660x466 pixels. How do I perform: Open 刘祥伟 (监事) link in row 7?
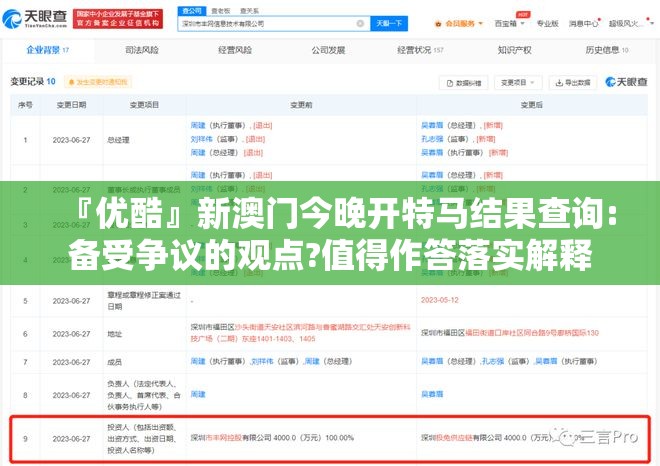pyautogui.click(x=262, y=362)
